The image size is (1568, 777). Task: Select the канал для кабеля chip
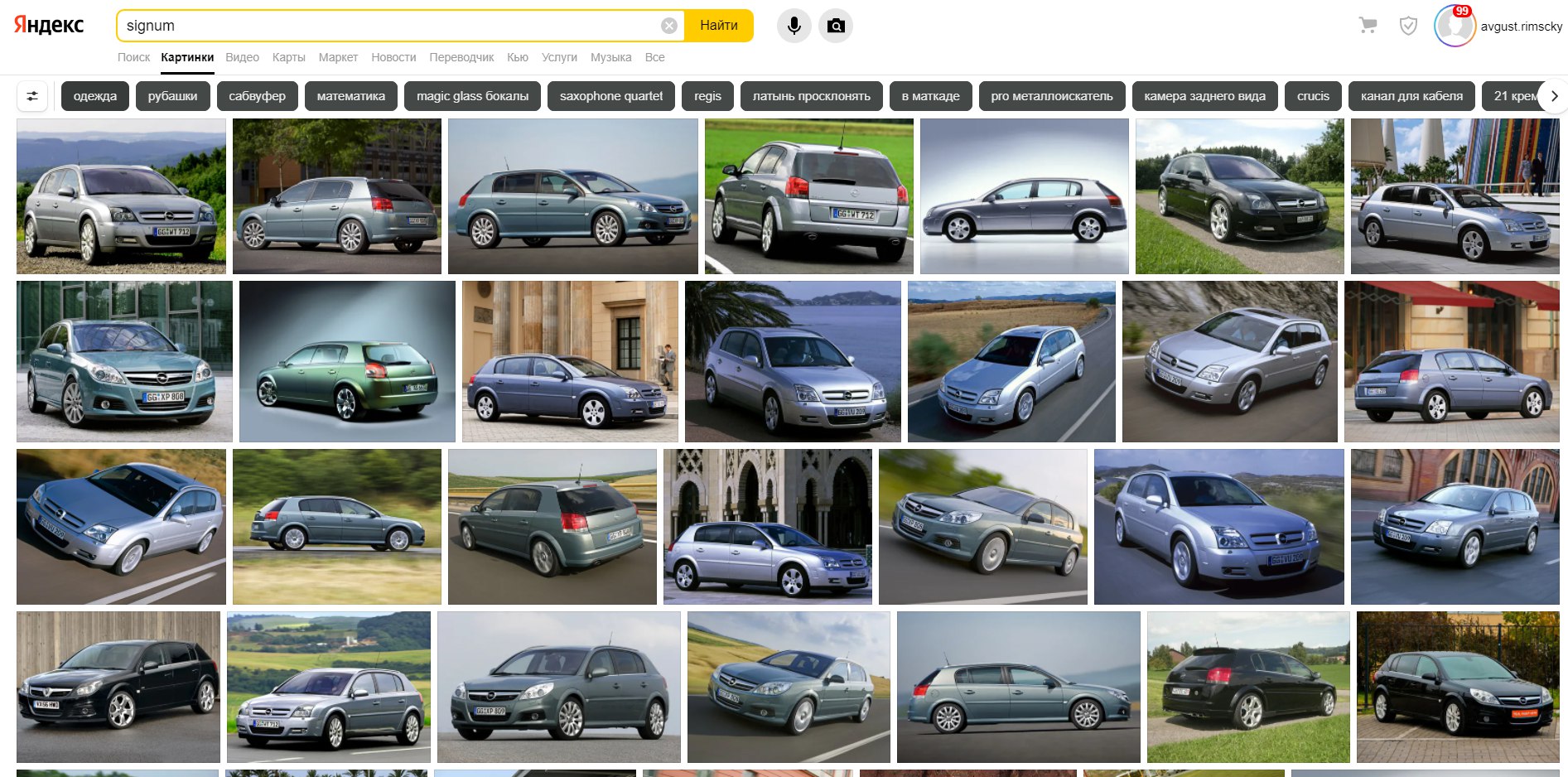coord(1411,96)
